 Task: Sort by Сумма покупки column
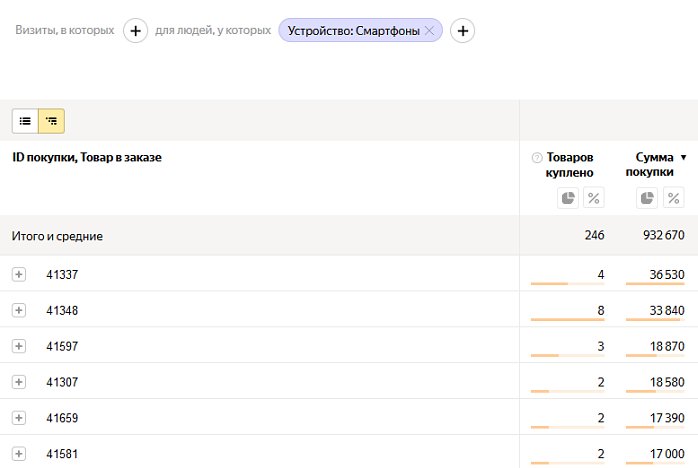655,164
